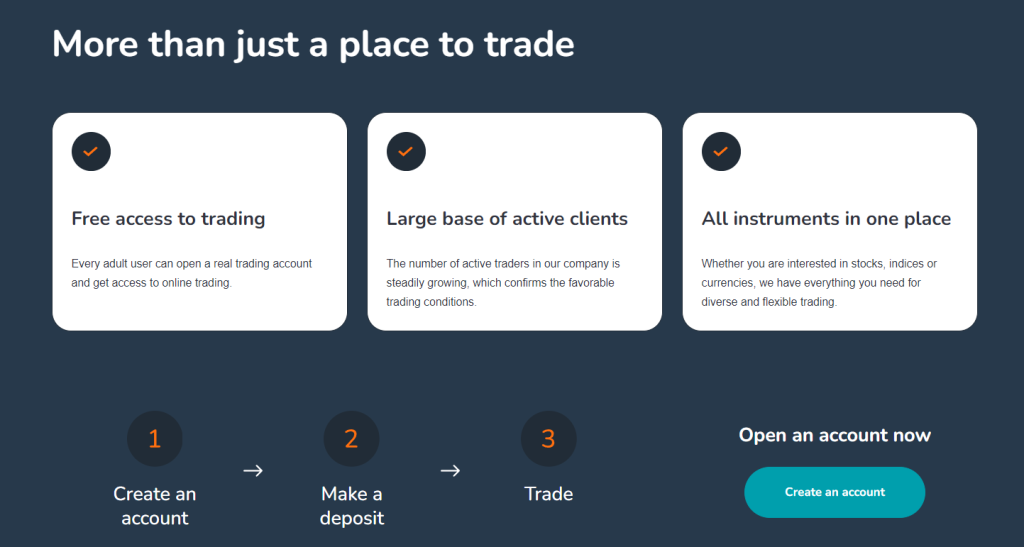Click the More than just a place to trade heading
Image resolution: width=1024 pixels, height=547 pixels.
point(313,44)
